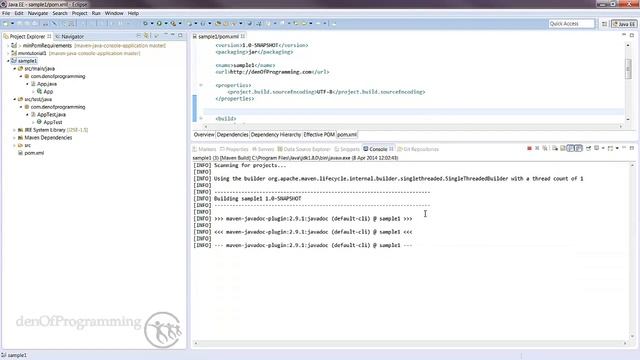Open the Project menu

80,13
